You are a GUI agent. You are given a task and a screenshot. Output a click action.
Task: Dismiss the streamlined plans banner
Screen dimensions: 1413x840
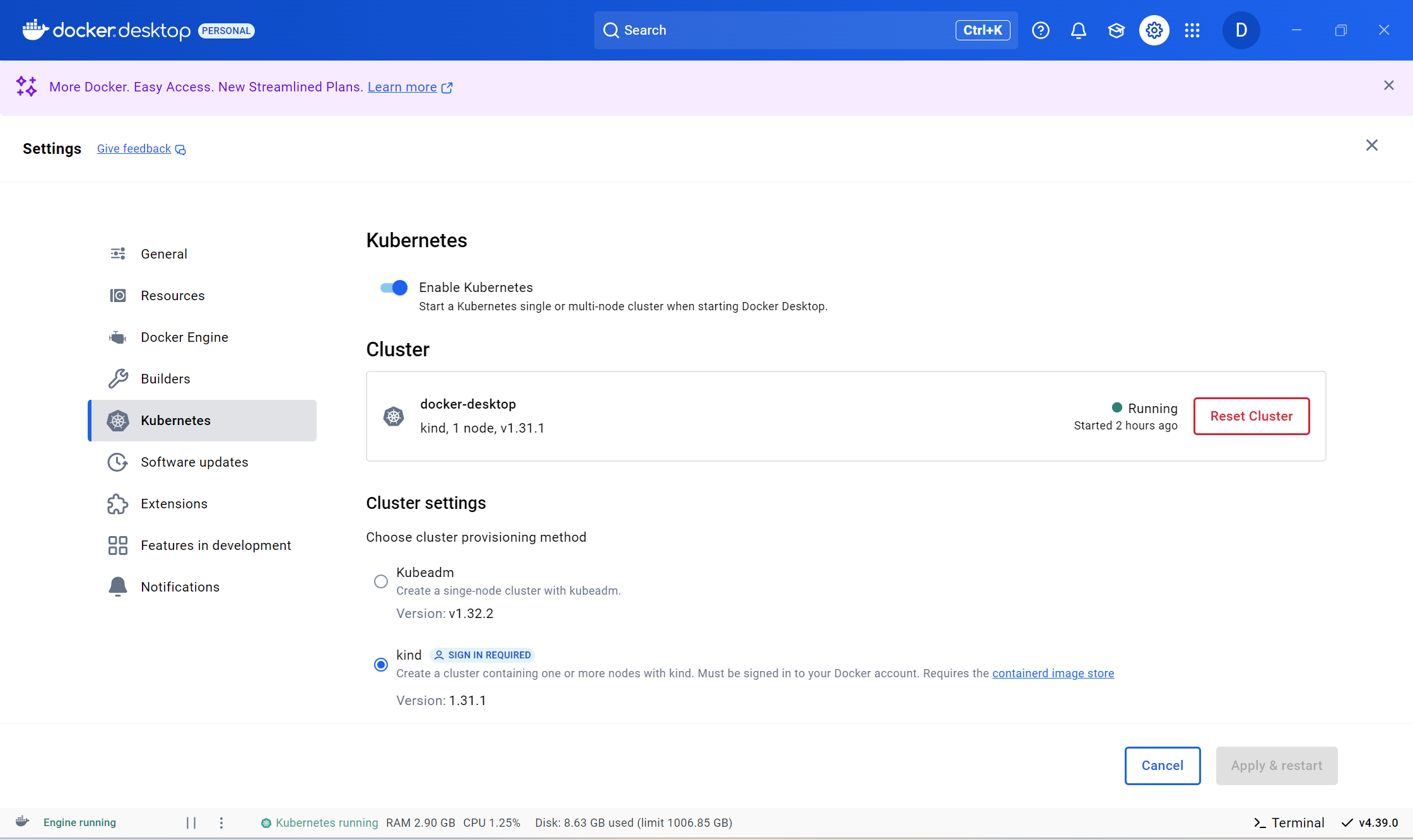click(x=1389, y=85)
